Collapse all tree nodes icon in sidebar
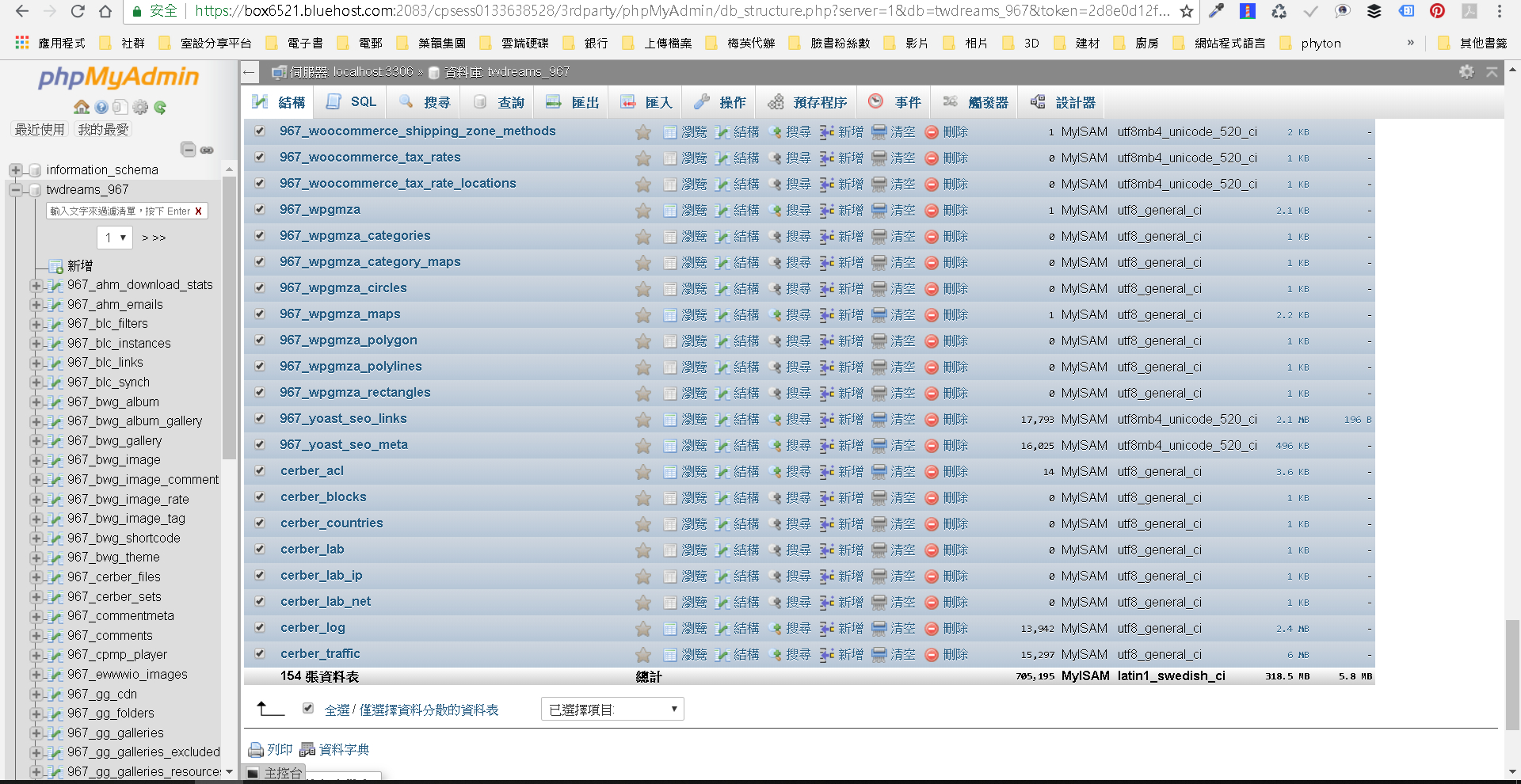1521x784 pixels. tap(189, 149)
